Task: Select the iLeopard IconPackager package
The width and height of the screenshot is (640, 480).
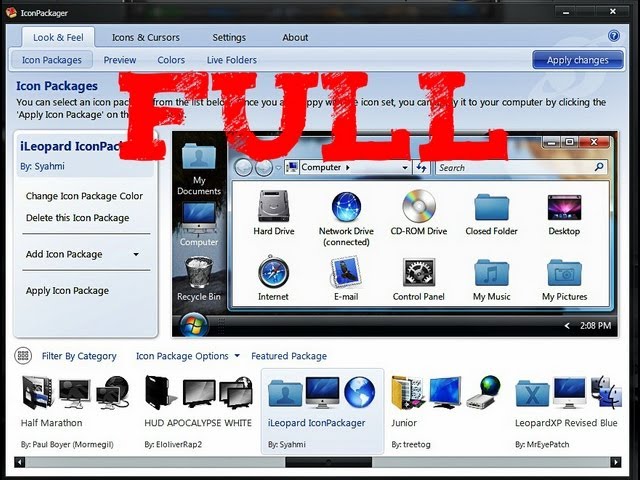Action: point(322,411)
